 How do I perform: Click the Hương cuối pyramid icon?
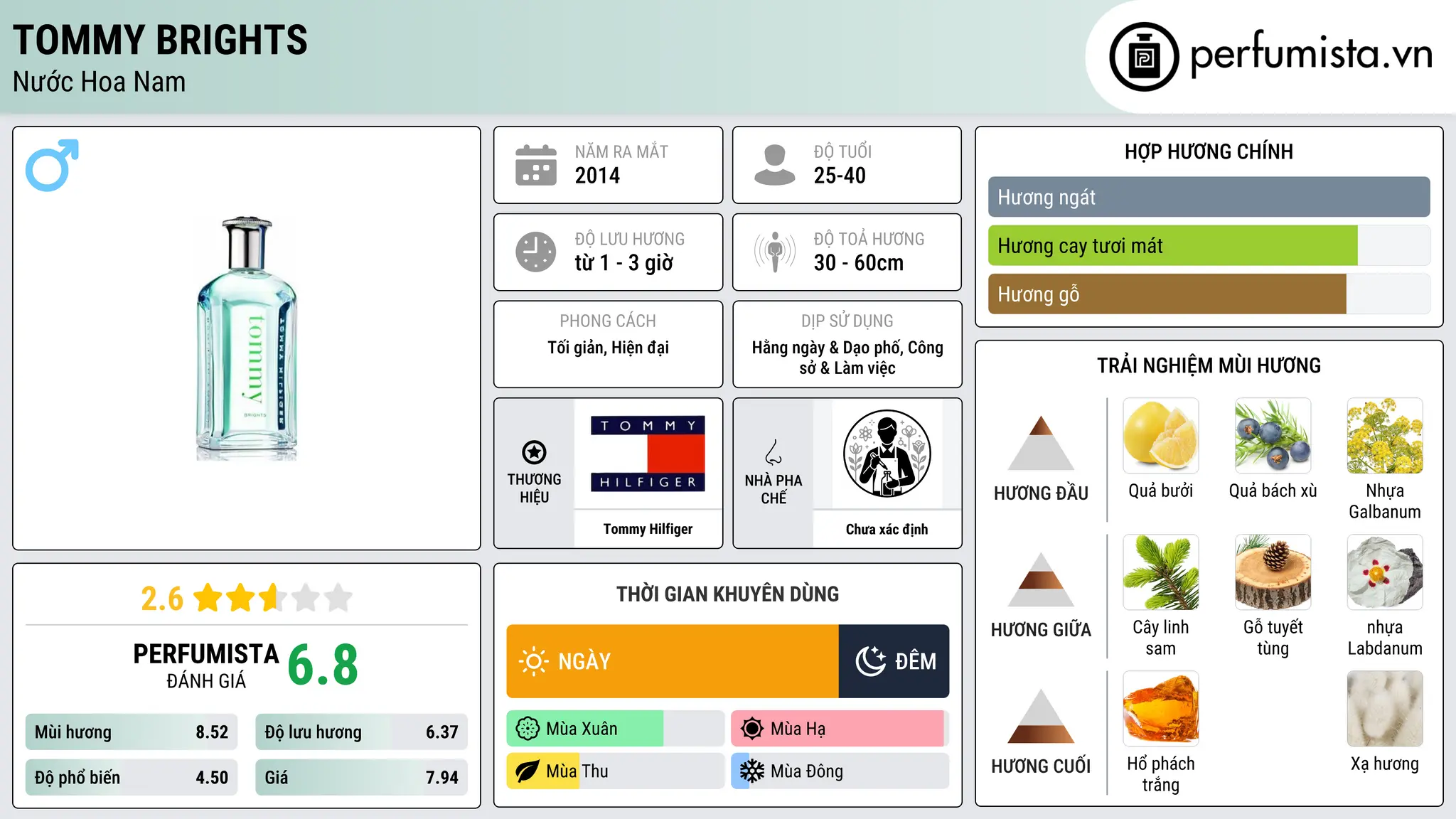(1041, 716)
